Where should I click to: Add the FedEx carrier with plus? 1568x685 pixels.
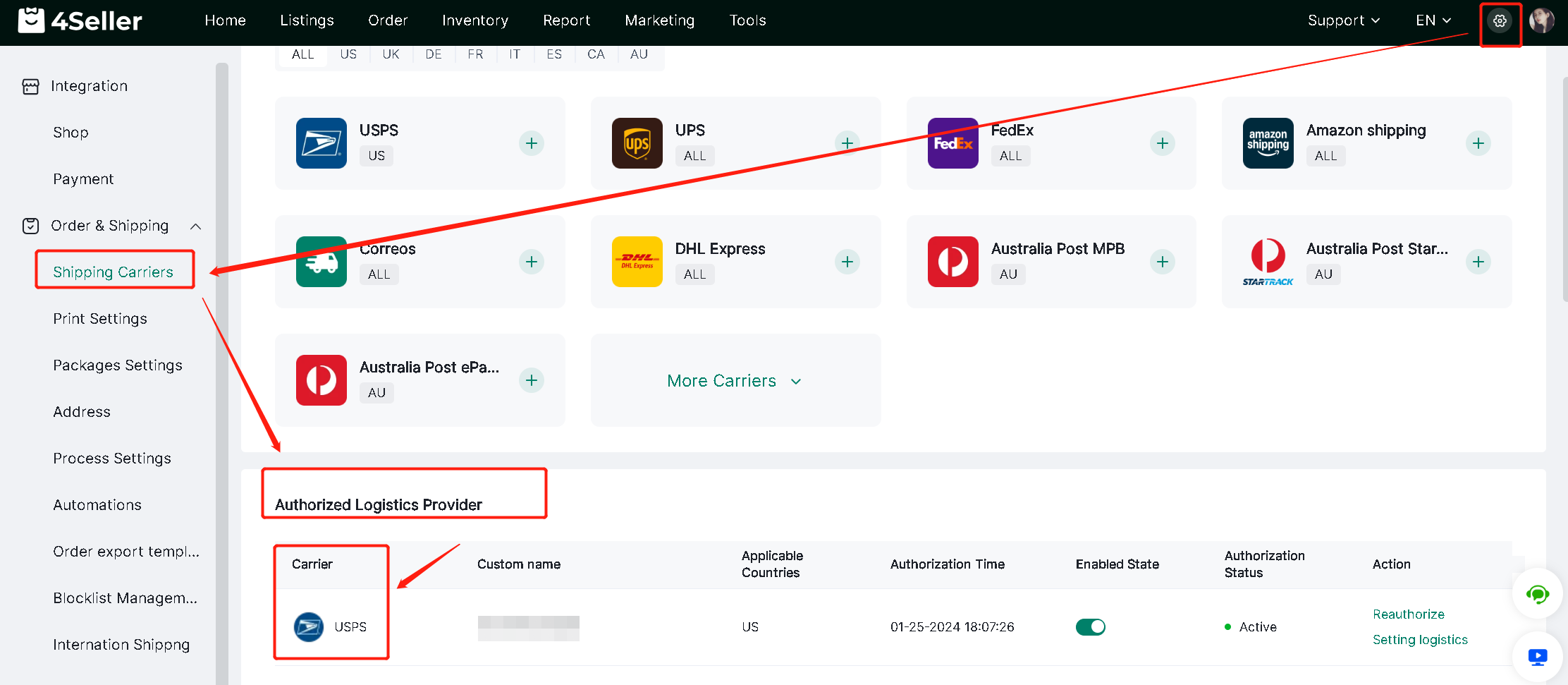coord(1163,143)
